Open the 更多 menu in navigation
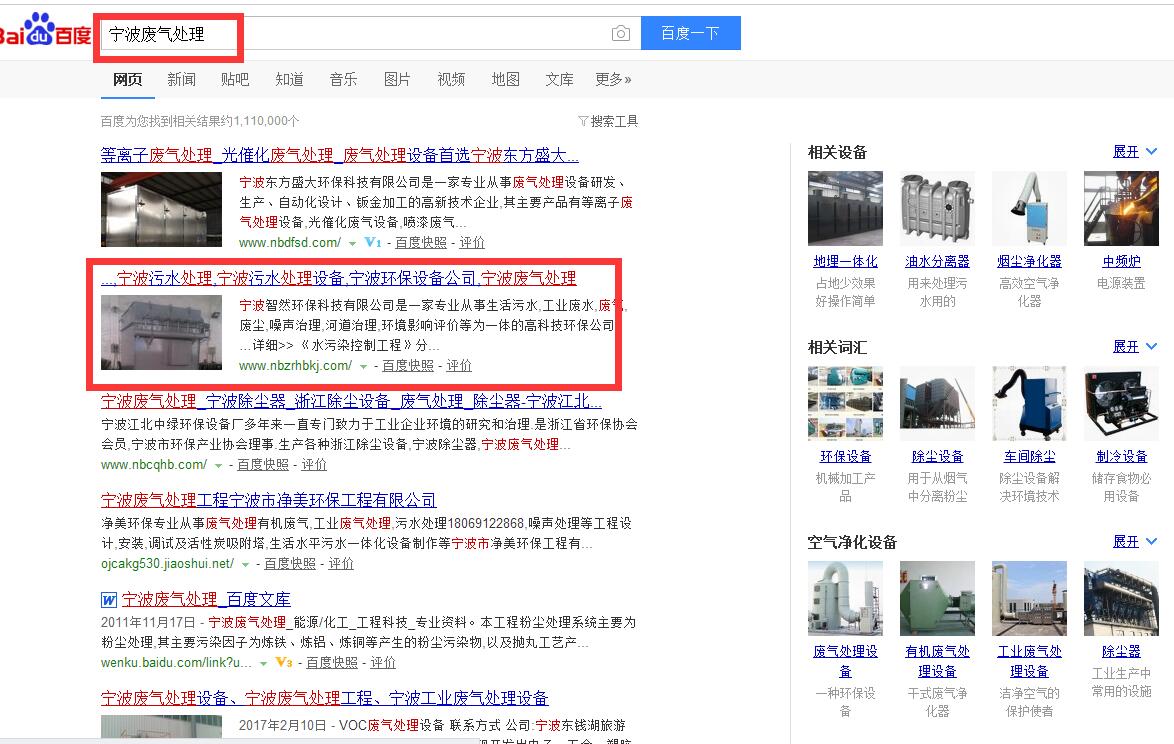This screenshot has height=744, width=1174. 613,79
